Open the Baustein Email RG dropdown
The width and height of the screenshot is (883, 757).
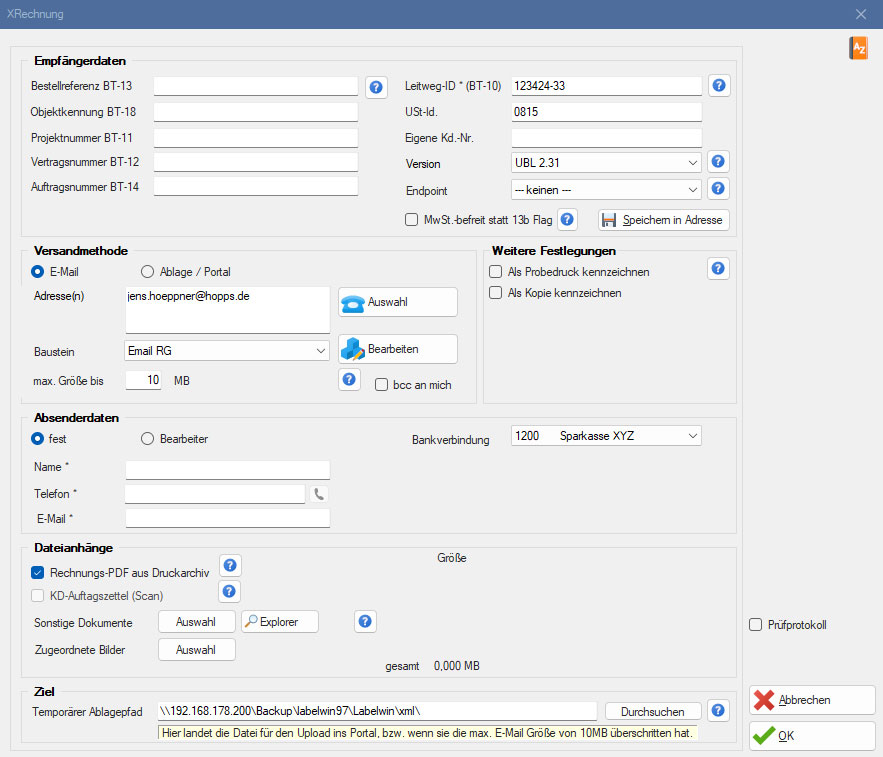pyautogui.click(x=227, y=351)
